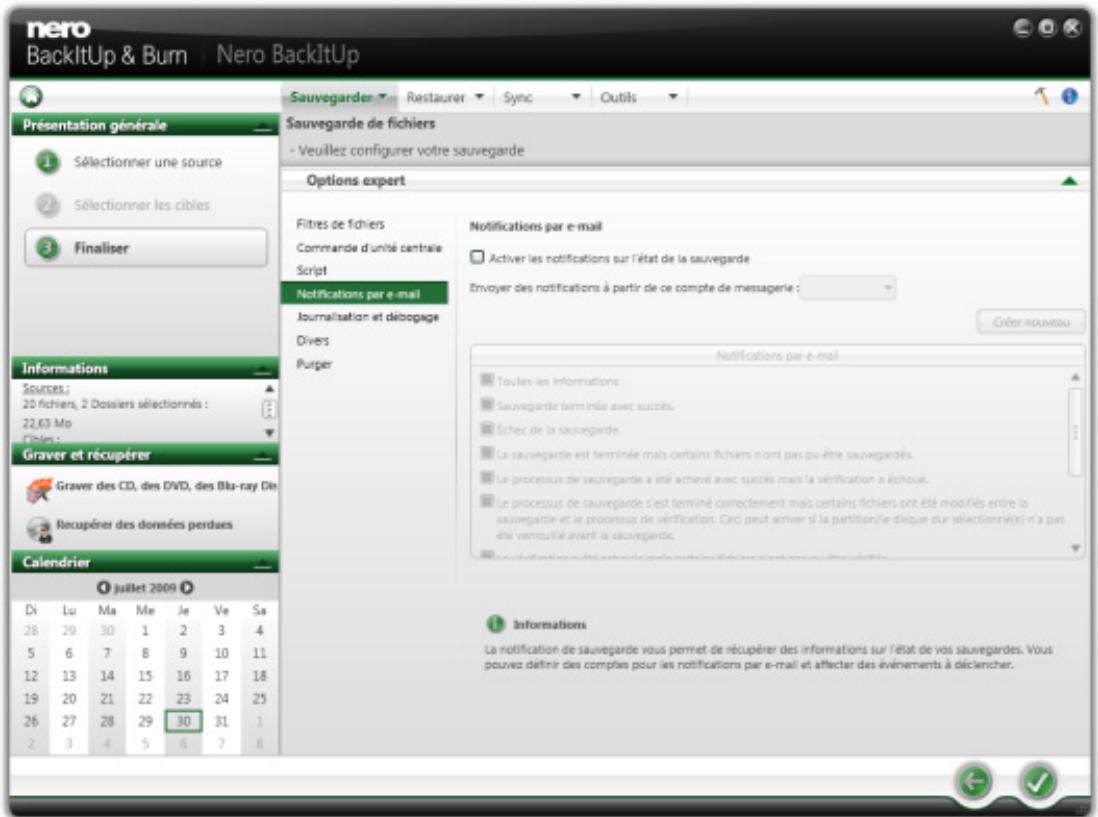The image size is (1098, 817).
Task: Click the green back arrow button
Action: pyautogui.click(x=973, y=781)
